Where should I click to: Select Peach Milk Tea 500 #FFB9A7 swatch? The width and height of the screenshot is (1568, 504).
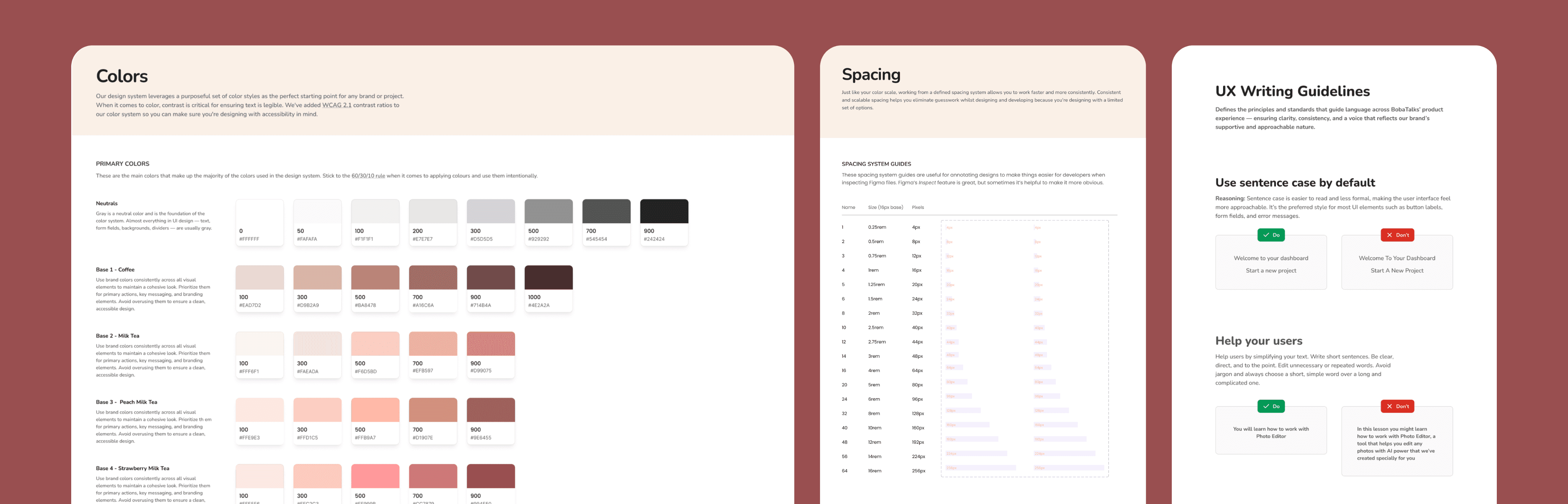(x=375, y=421)
